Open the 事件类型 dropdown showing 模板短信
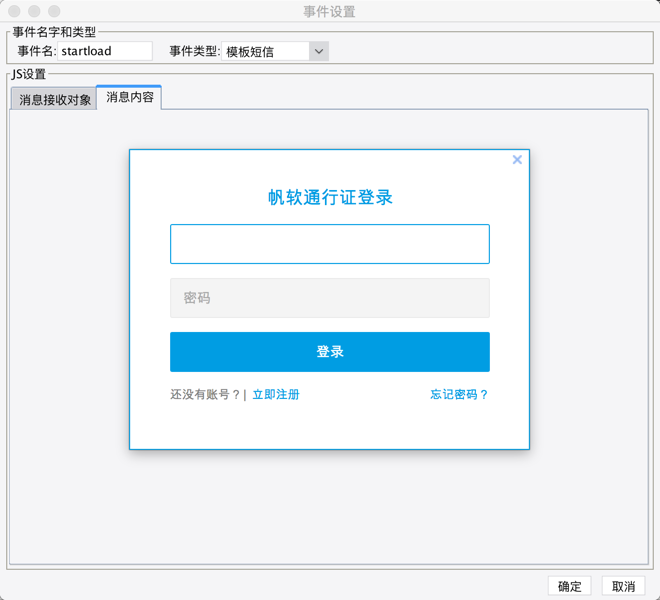Screen dimensions: 660x600 (x=275, y=51)
